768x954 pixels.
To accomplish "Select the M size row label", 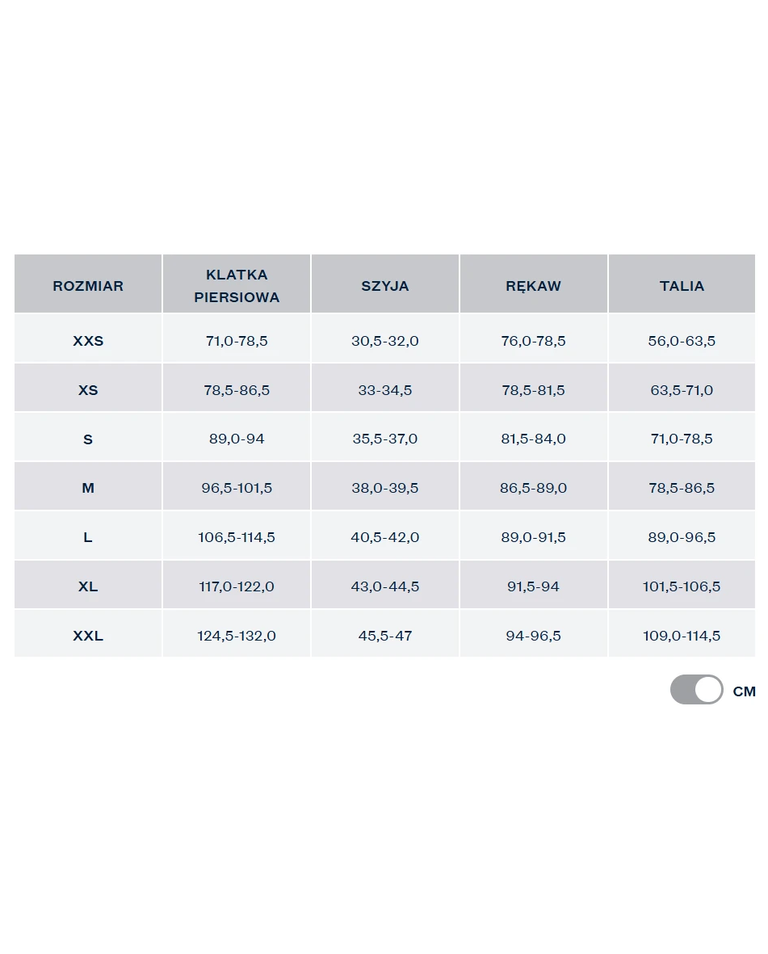I will [x=88, y=488].
